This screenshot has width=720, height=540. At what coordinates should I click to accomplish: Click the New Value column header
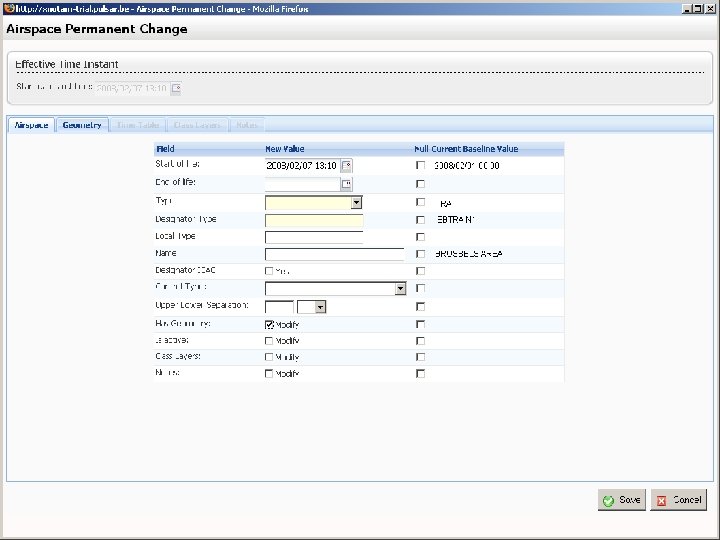click(285, 149)
